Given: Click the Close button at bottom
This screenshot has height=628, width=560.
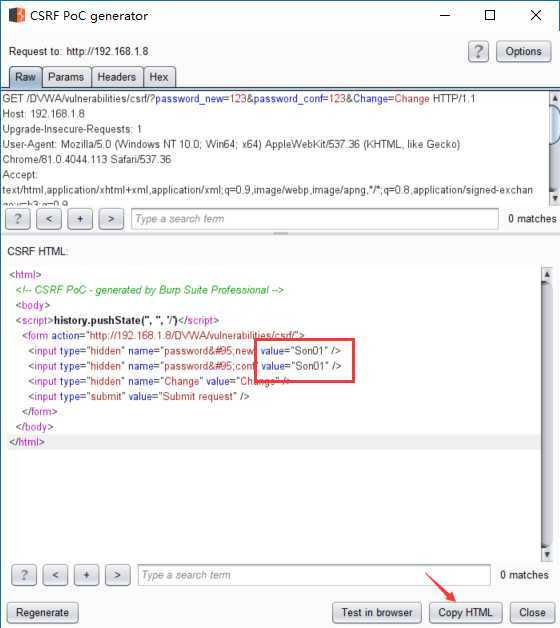Looking at the screenshot, I should point(532,612).
